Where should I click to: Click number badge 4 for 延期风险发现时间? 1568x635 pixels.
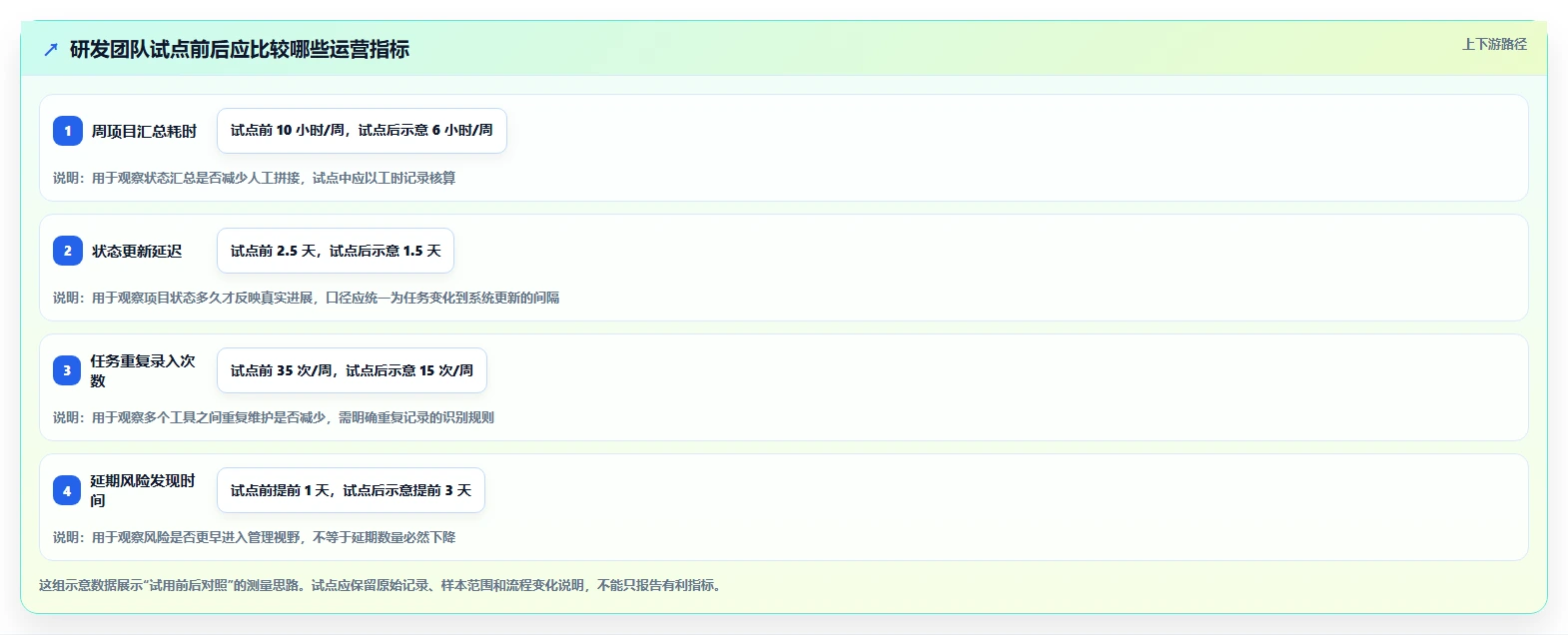68,490
